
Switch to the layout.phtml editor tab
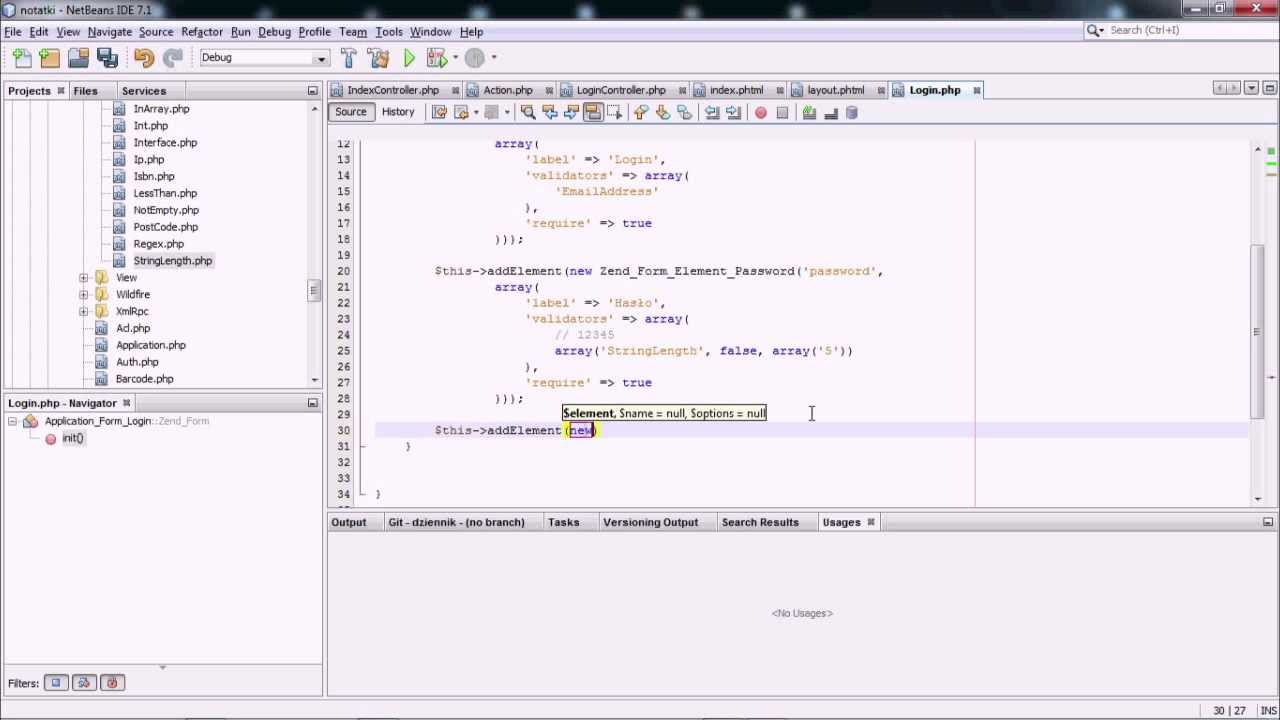click(835, 90)
